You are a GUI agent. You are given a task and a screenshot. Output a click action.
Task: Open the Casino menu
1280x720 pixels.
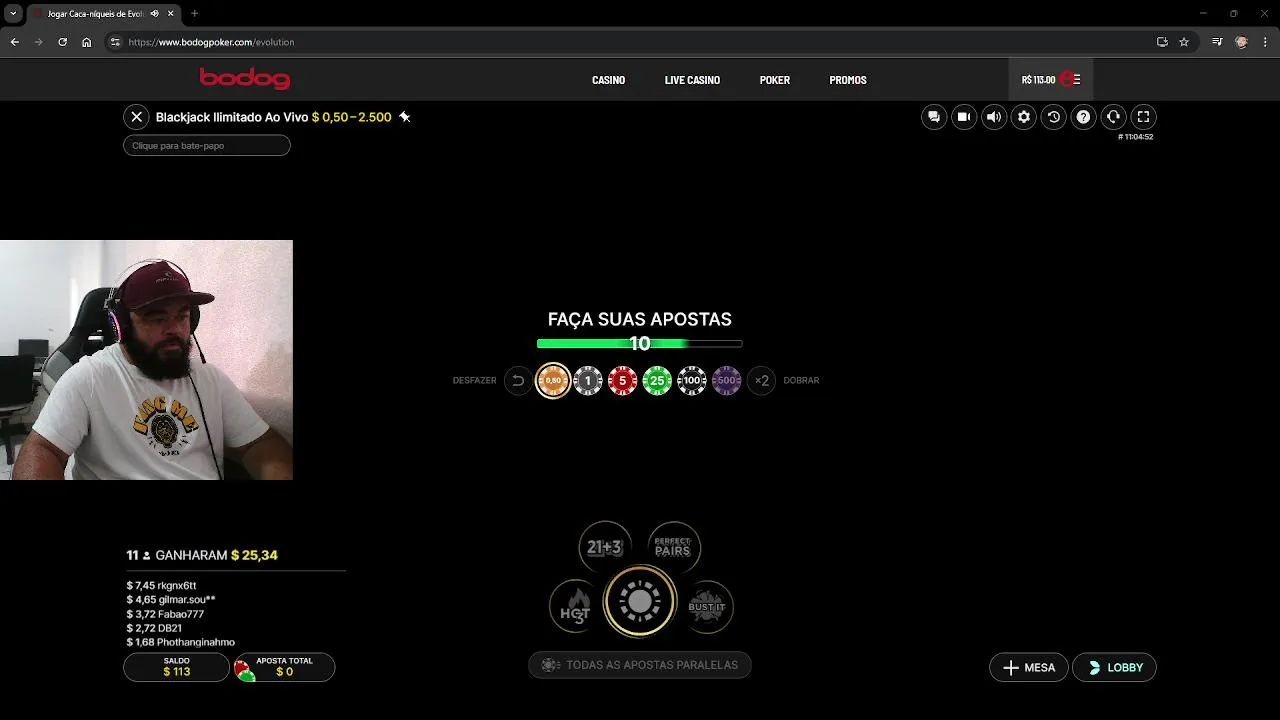point(608,80)
